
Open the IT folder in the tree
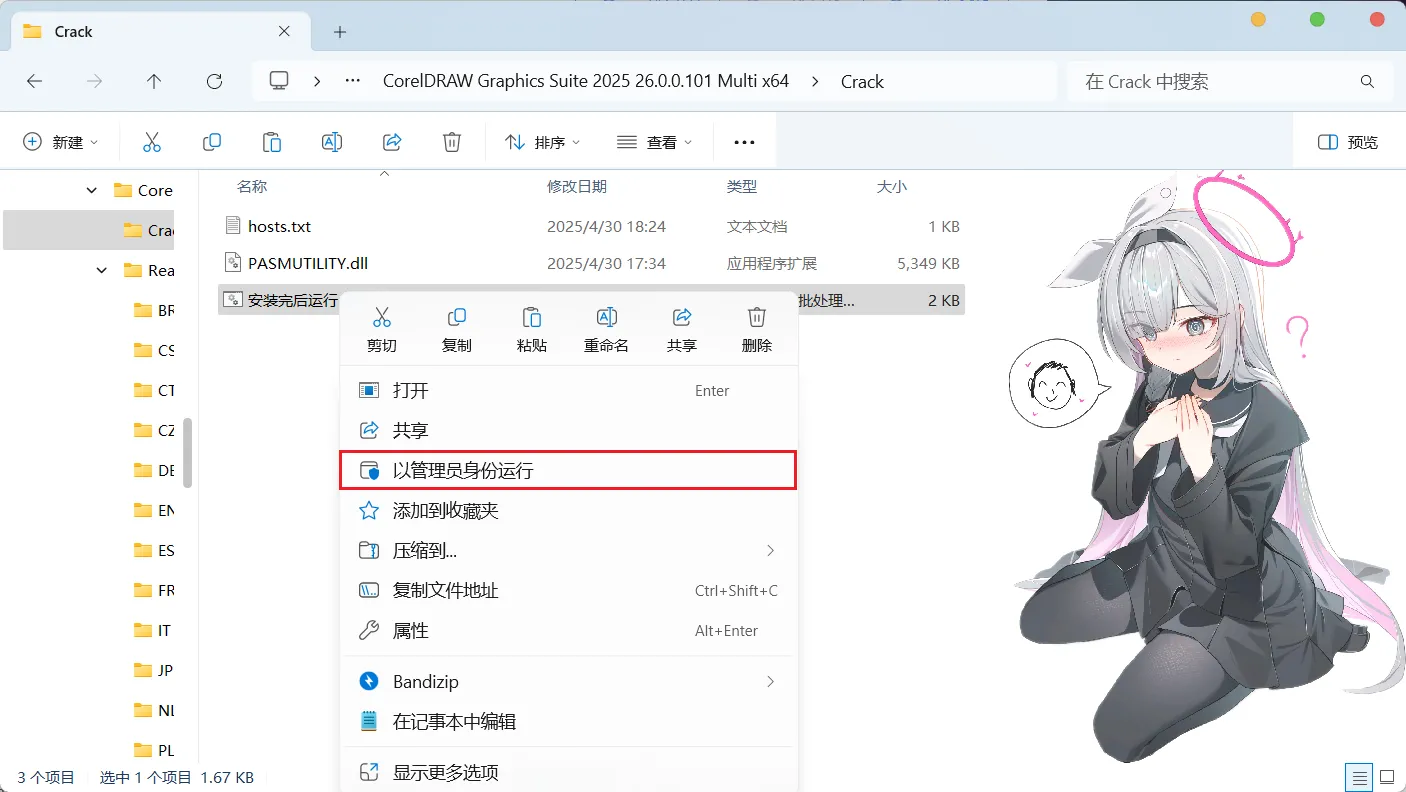click(x=154, y=630)
